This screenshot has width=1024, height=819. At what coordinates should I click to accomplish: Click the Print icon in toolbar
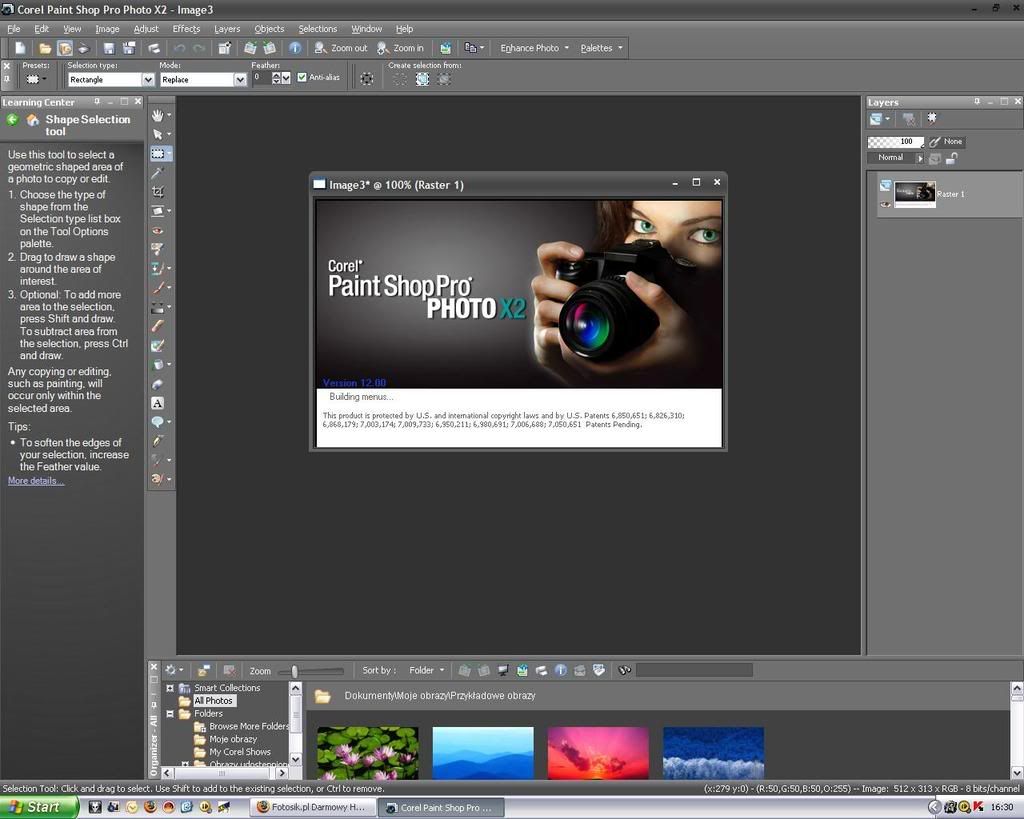pos(154,48)
